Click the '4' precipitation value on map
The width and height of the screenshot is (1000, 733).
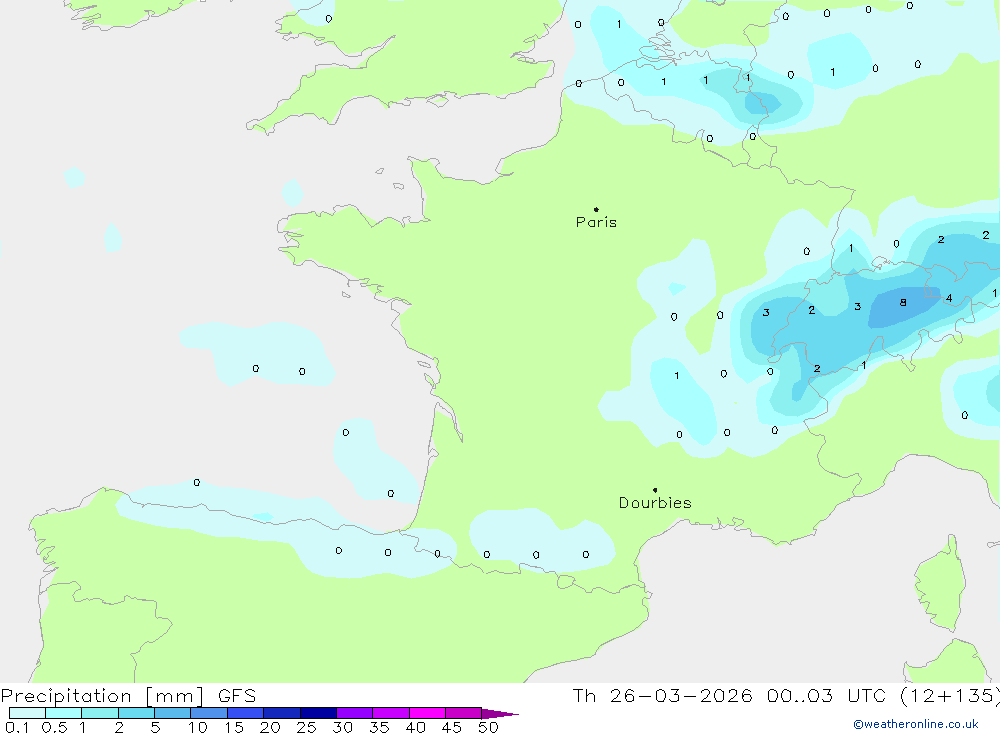(949, 298)
